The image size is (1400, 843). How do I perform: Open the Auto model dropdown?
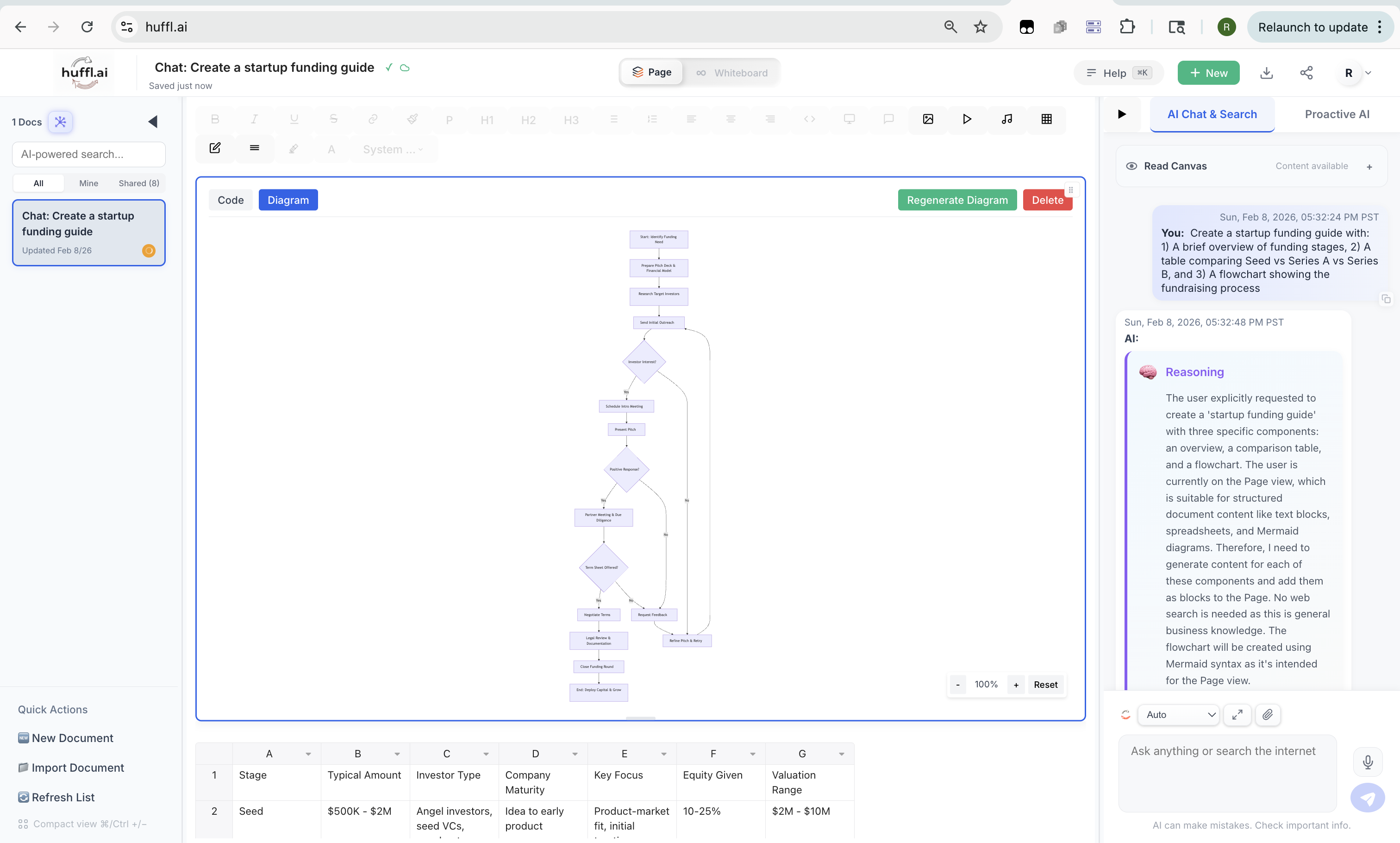pyautogui.click(x=1179, y=715)
